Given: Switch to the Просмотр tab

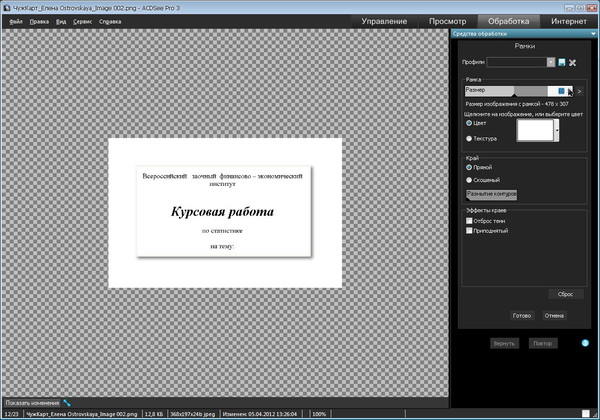Looking at the screenshot, I should pyautogui.click(x=447, y=21).
